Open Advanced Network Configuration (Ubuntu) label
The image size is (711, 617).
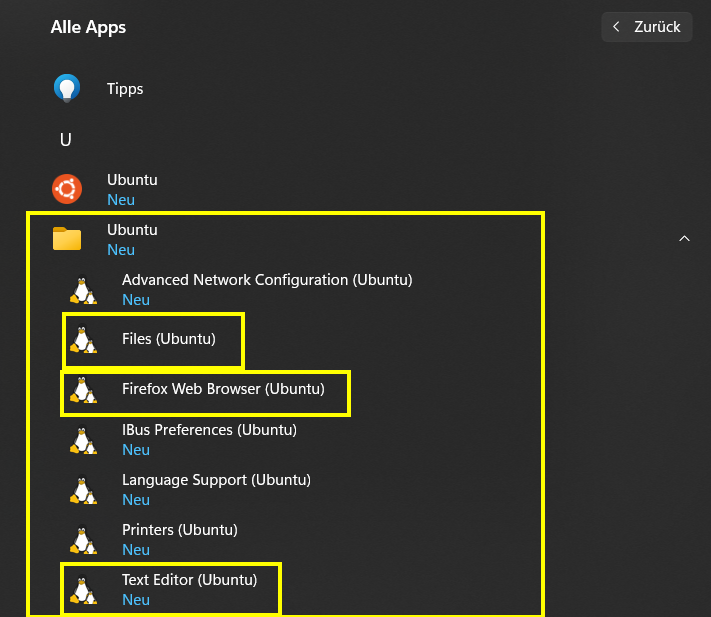pos(267,280)
